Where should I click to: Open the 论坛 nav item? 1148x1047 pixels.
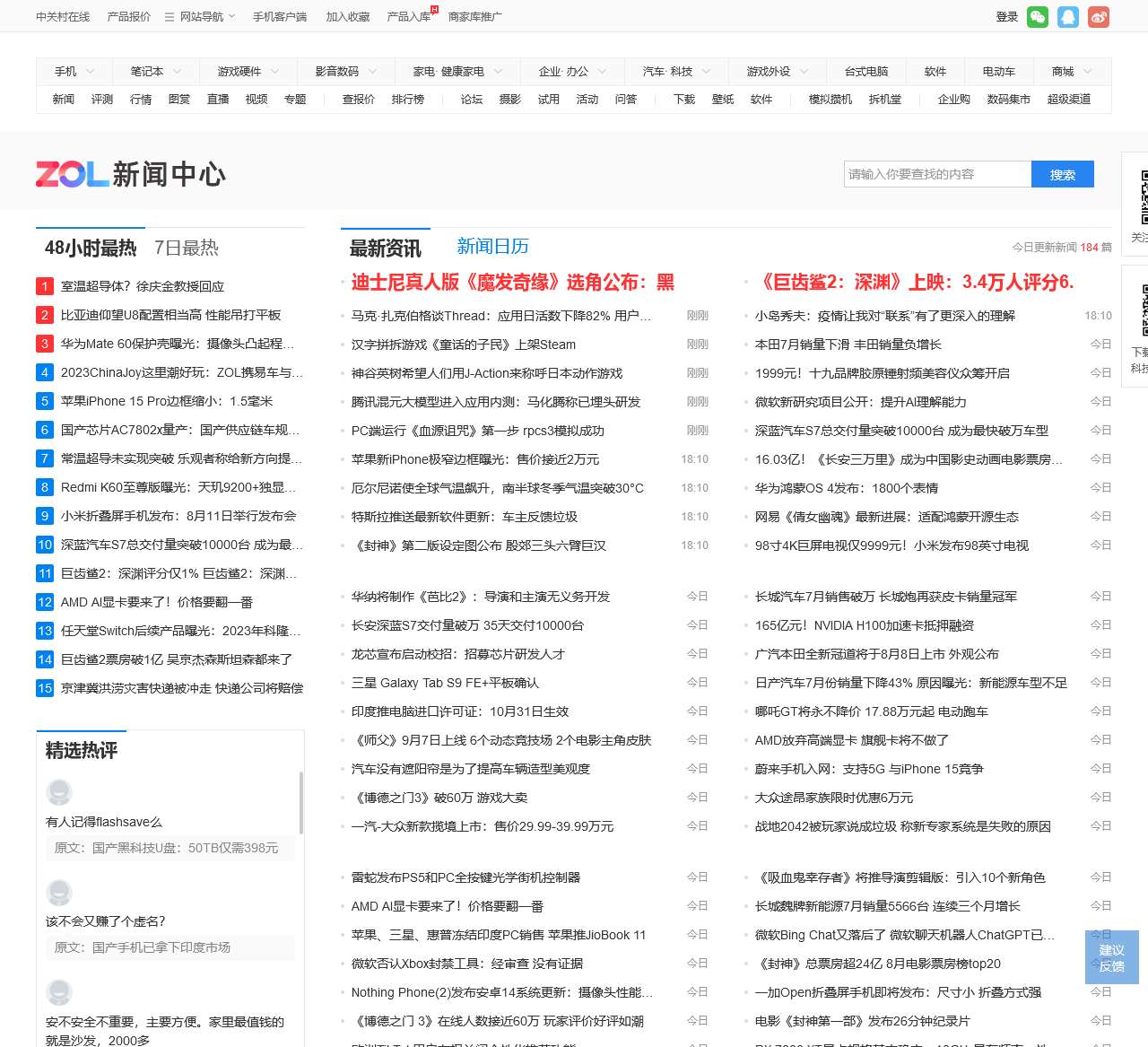472,100
